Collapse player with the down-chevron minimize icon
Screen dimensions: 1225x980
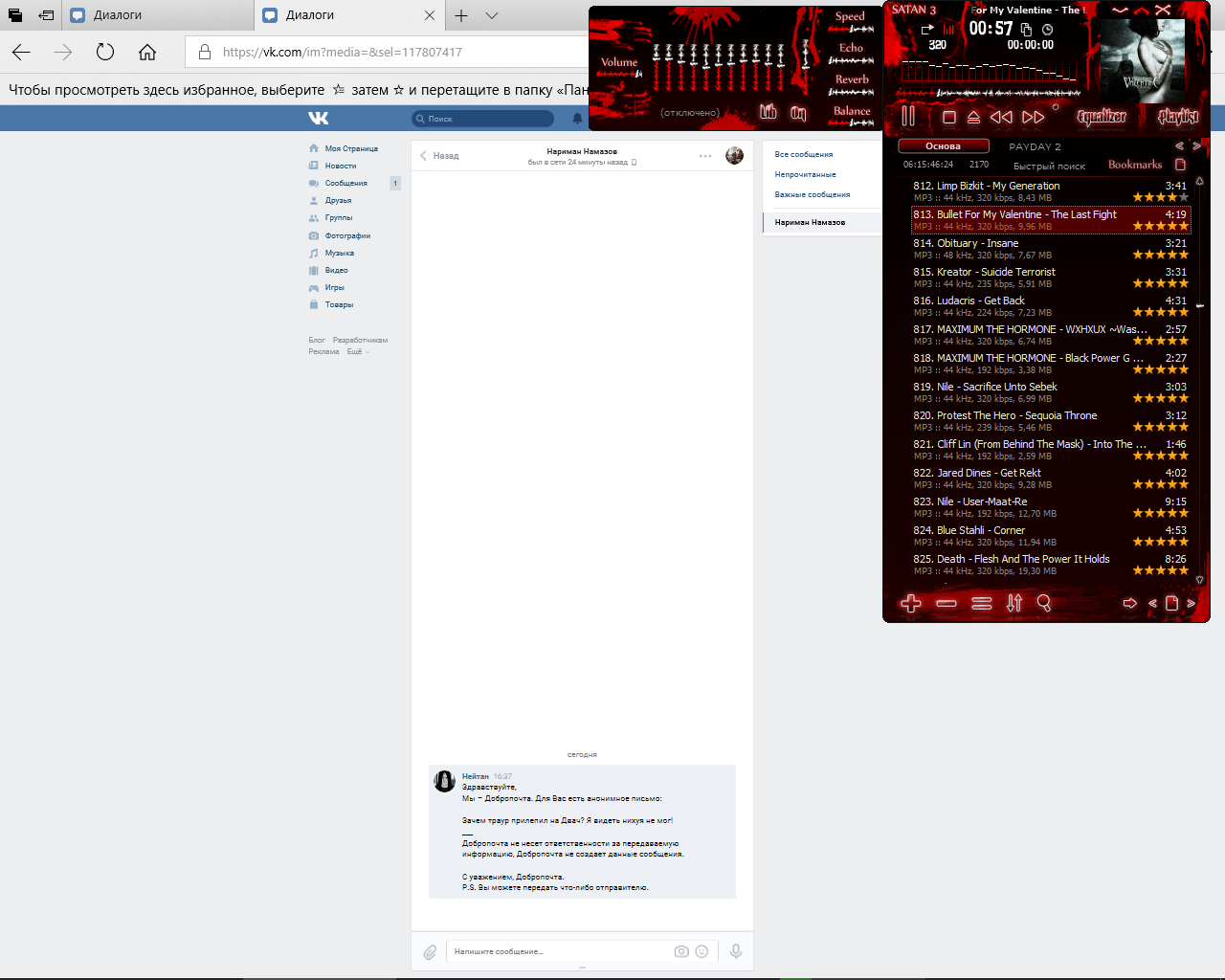click(1120, 10)
